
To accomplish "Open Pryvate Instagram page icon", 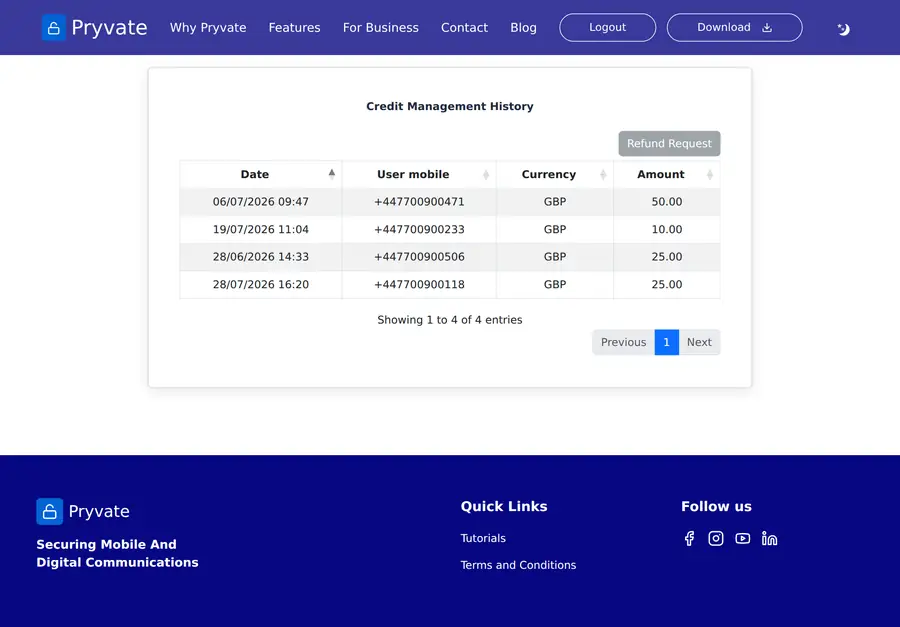I will 716,538.
